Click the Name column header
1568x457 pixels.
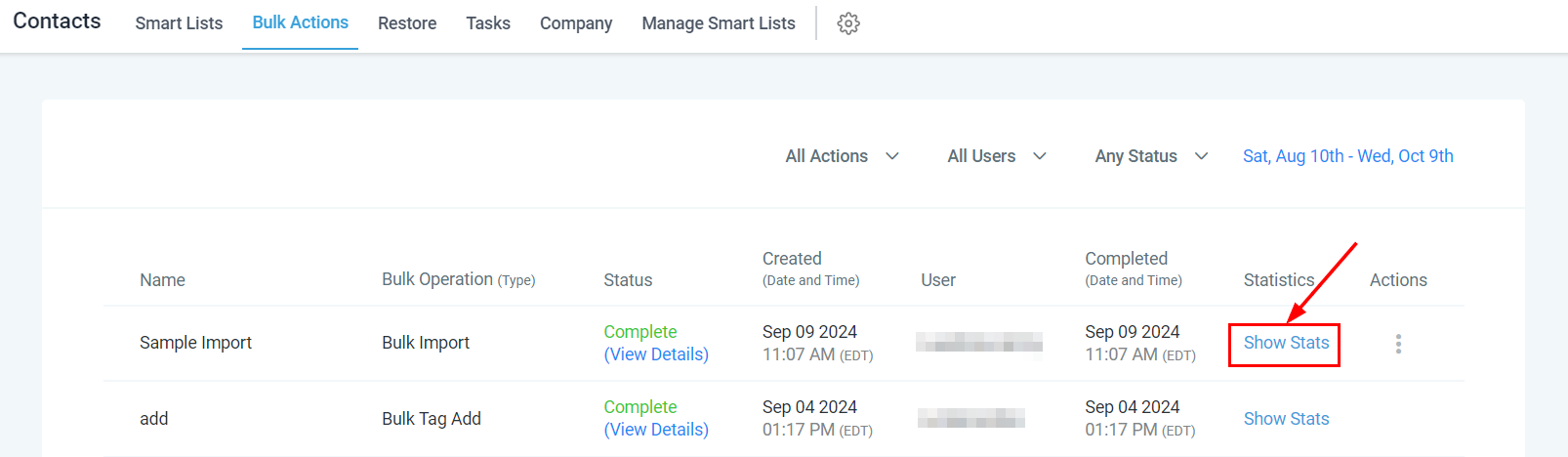click(162, 280)
